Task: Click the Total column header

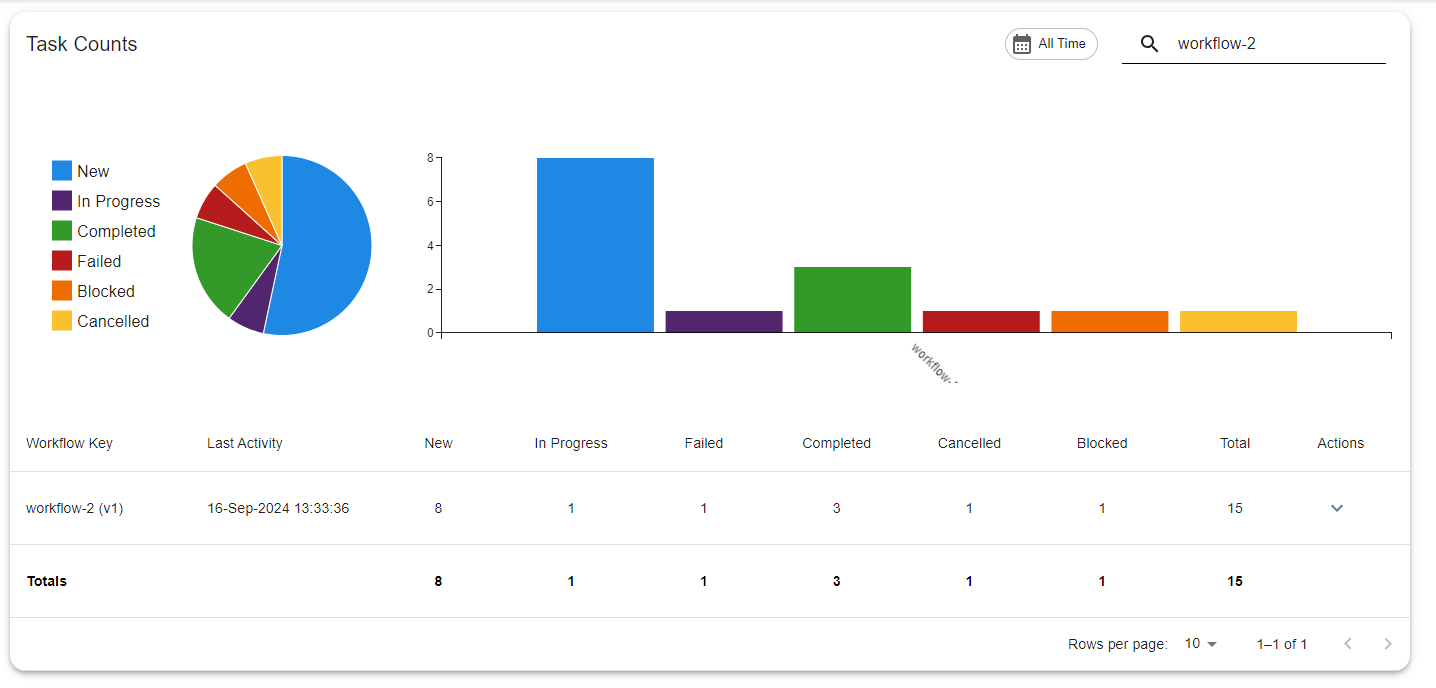Action: click(1235, 443)
